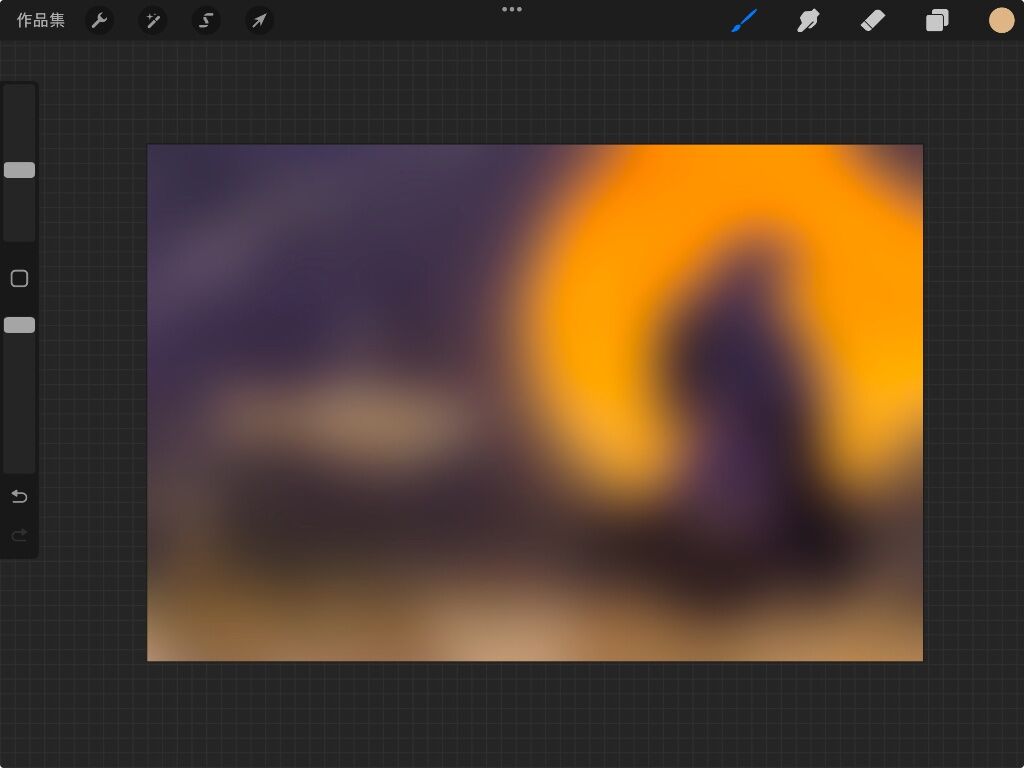
Task: Activate the Selection tool S icon
Action: click(206, 20)
